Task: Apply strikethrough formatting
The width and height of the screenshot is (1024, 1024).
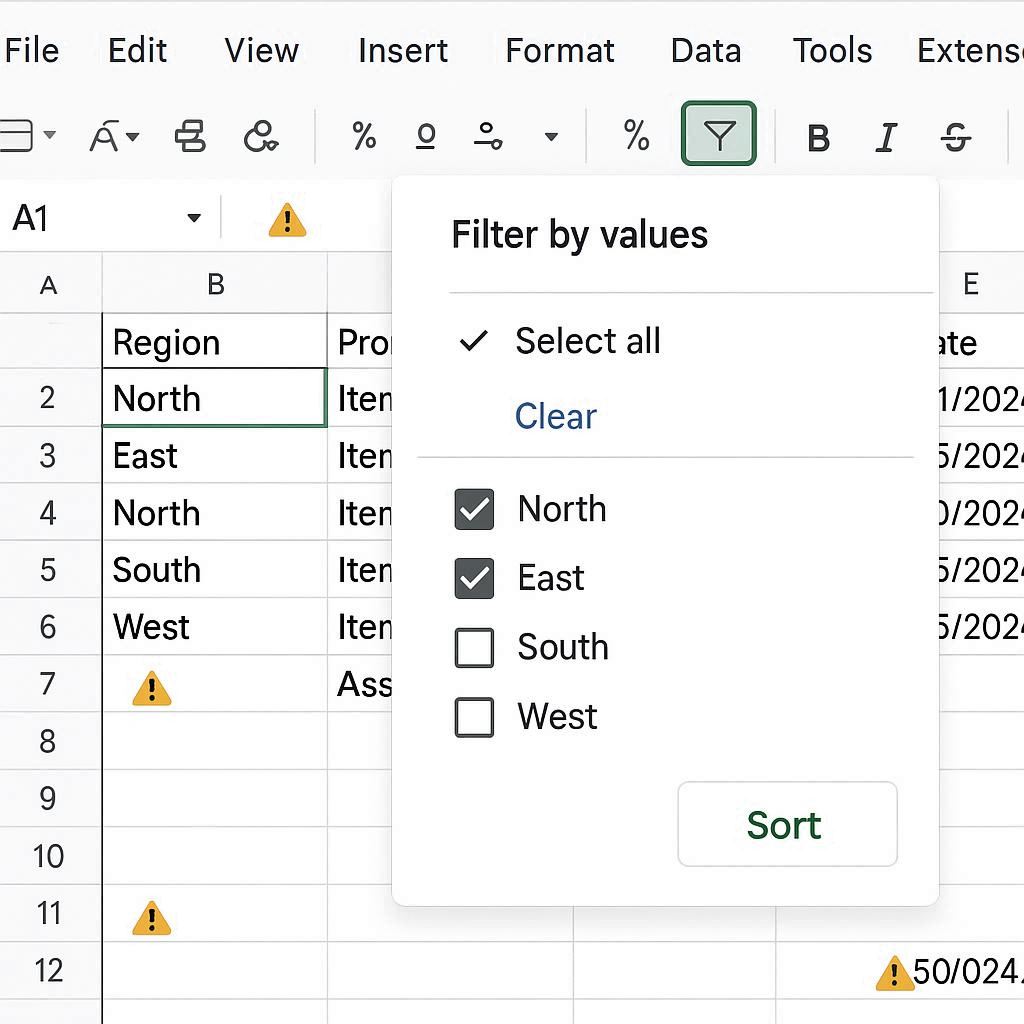Action: pyautogui.click(x=955, y=138)
